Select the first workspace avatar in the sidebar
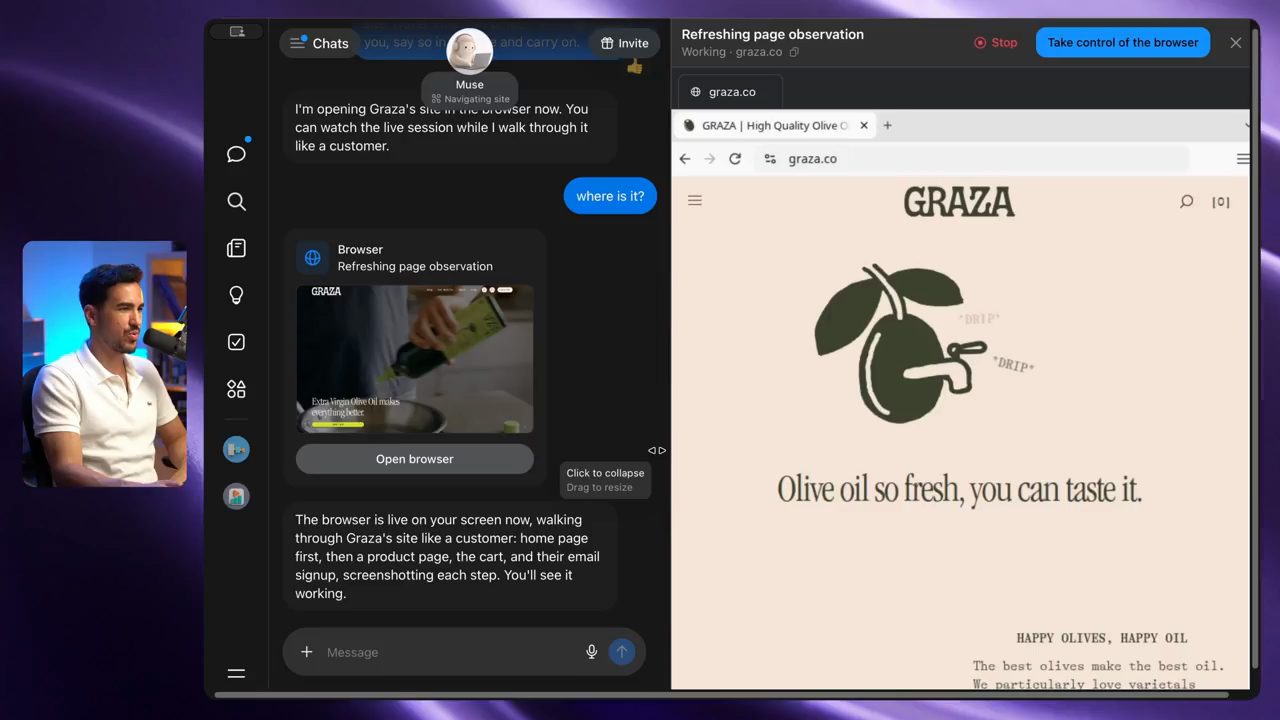The image size is (1280, 720). pyautogui.click(x=236, y=449)
